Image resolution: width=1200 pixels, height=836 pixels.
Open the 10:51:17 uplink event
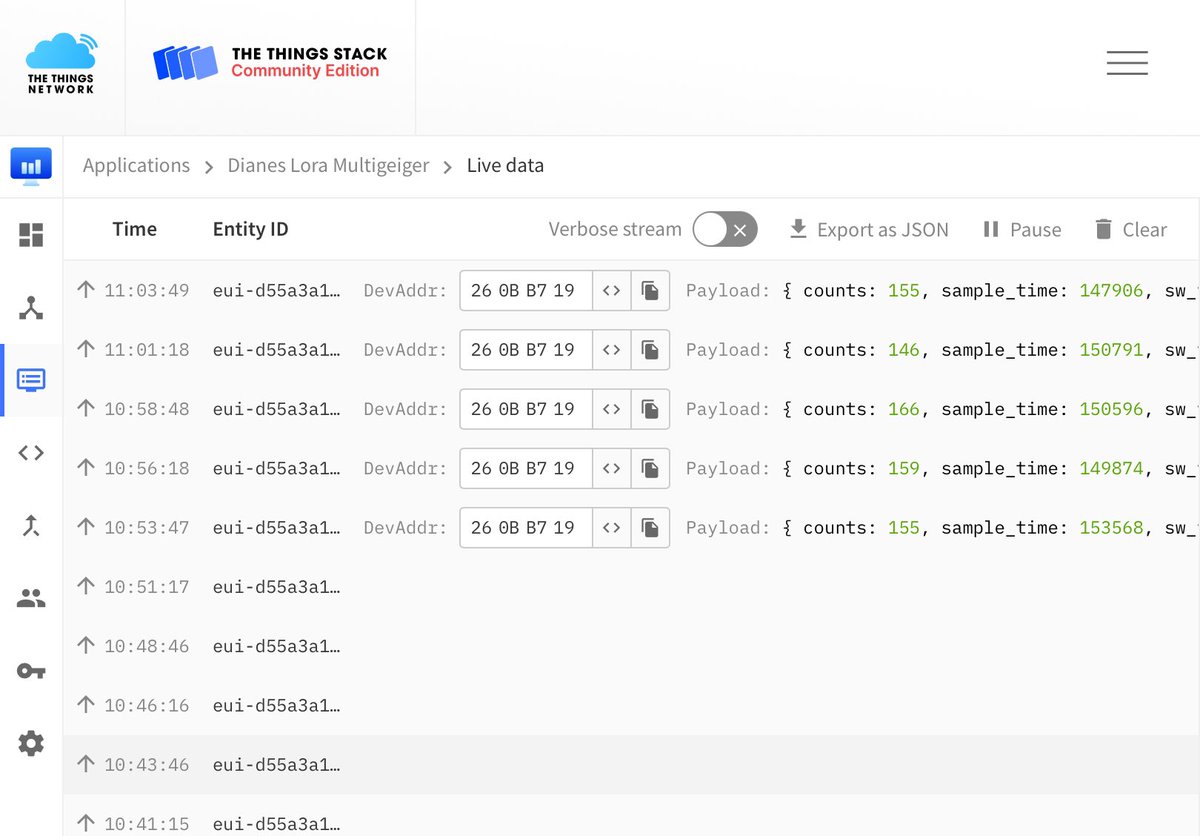point(631,587)
